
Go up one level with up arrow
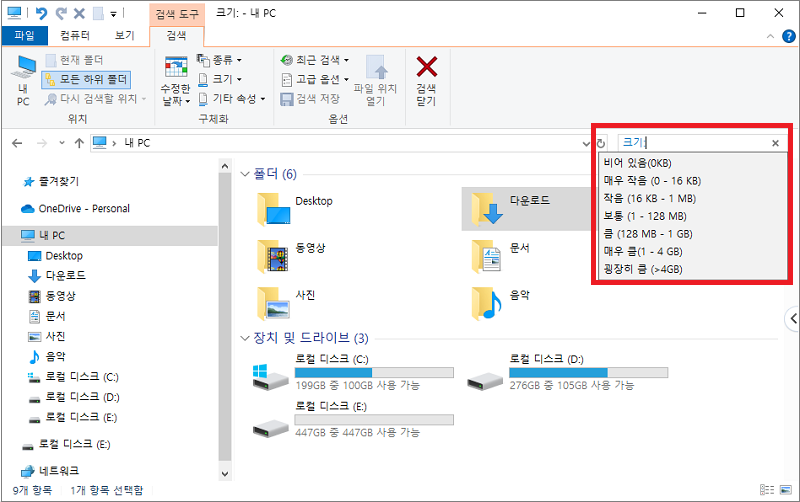pyautogui.click(x=79, y=143)
